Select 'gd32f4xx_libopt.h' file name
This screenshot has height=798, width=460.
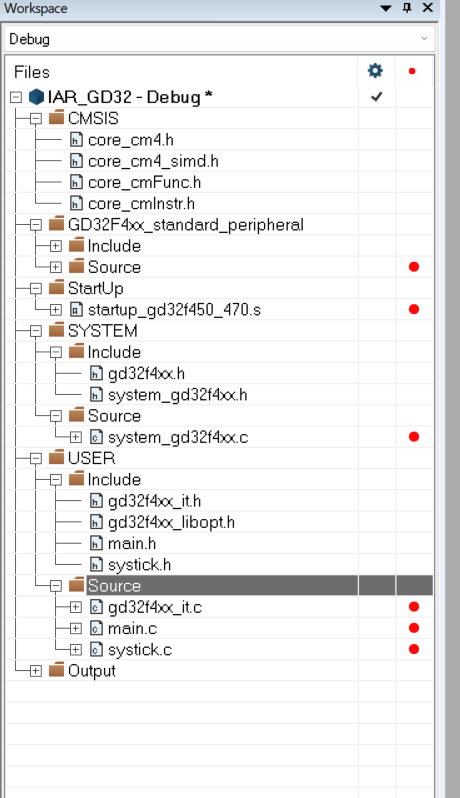tap(171, 522)
